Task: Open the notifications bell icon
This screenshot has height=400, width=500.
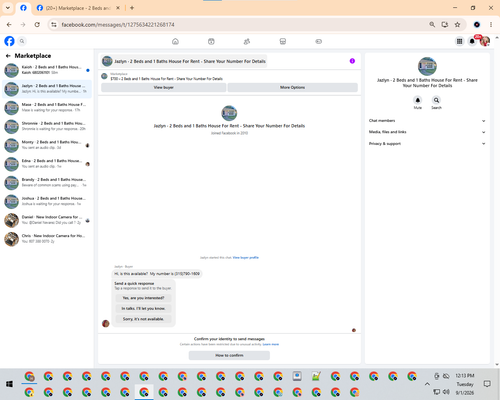Action: pos(472,41)
